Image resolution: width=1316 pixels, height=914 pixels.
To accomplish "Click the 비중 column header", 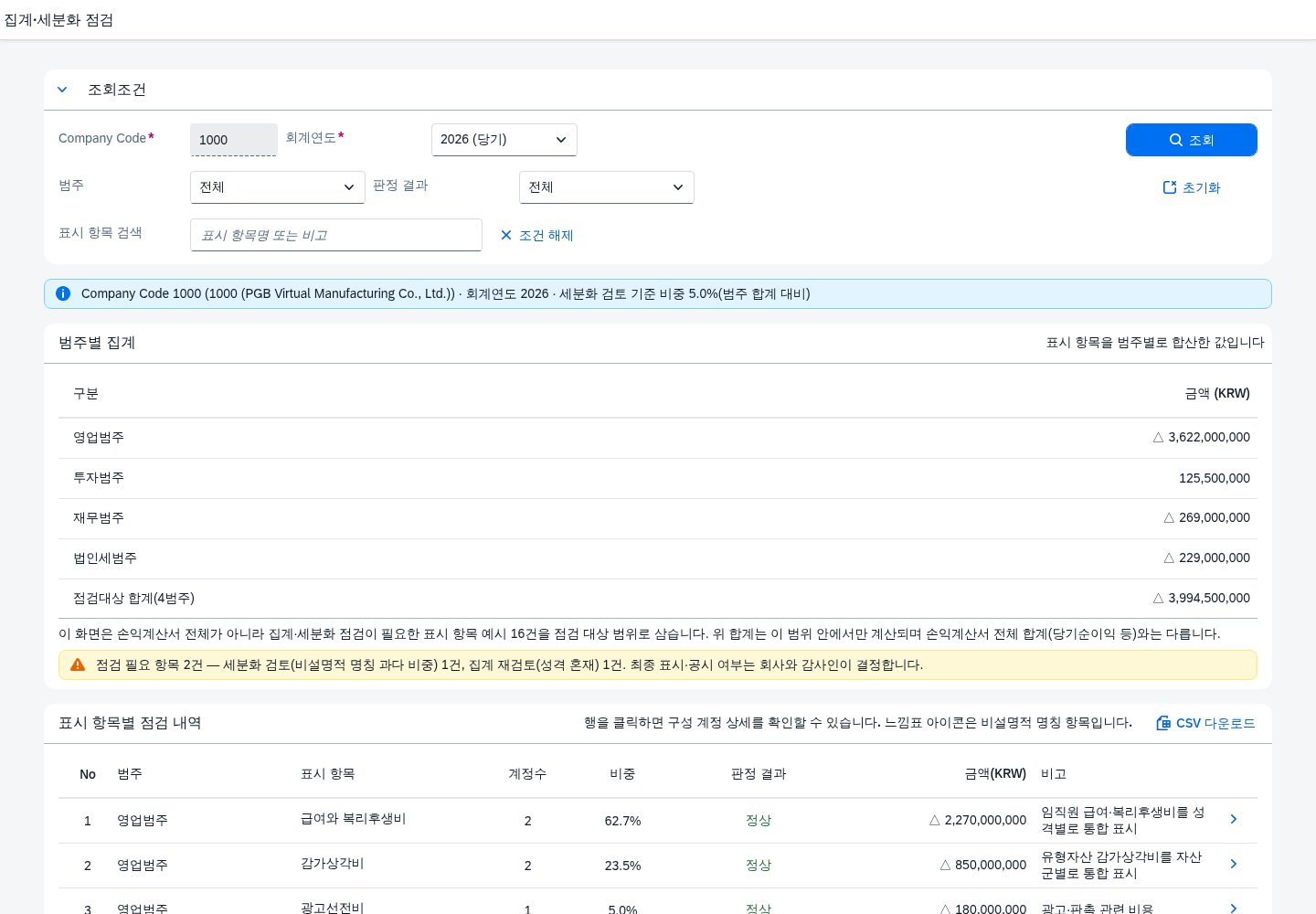I will pyautogui.click(x=622, y=773).
